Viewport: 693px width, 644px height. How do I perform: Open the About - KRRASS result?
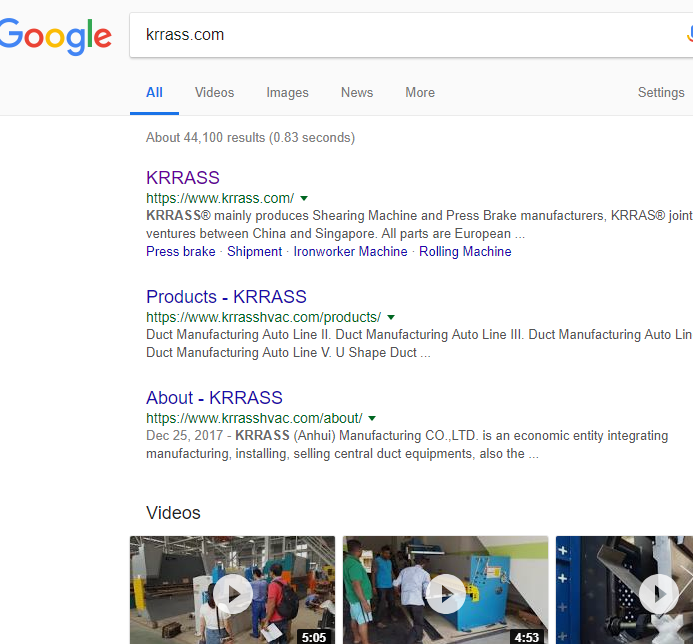(214, 398)
